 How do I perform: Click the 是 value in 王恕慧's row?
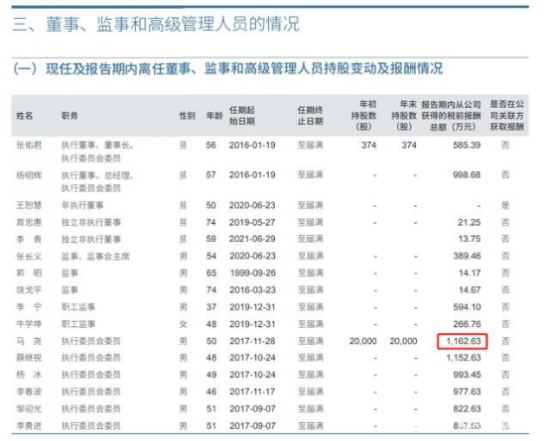(505, 205)
